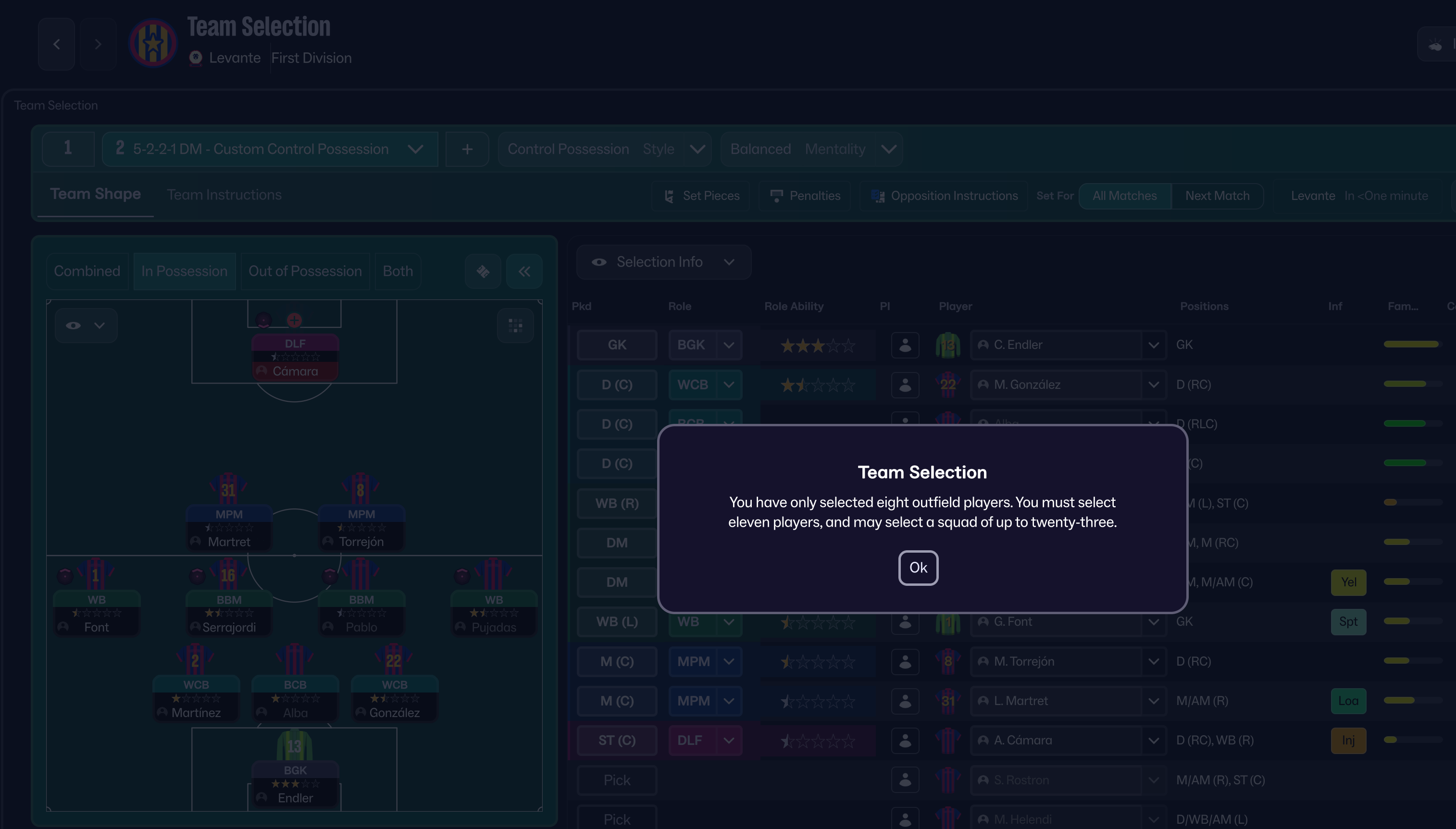
Task: Switch to the Team Instructions tab
Action: pyautogui.click(x=224, y=195)
